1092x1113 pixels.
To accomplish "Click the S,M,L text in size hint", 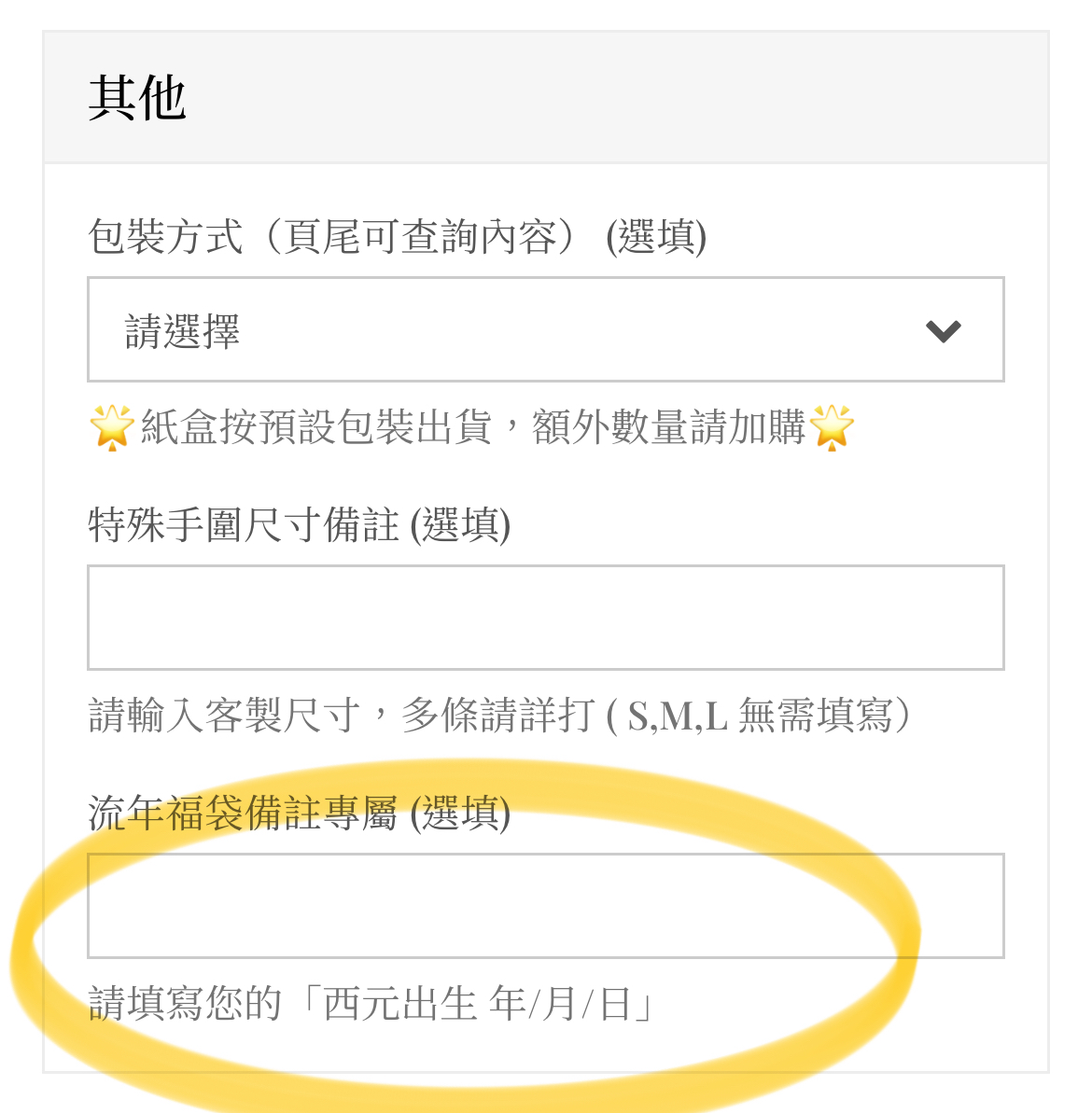I will coord(677,716).
